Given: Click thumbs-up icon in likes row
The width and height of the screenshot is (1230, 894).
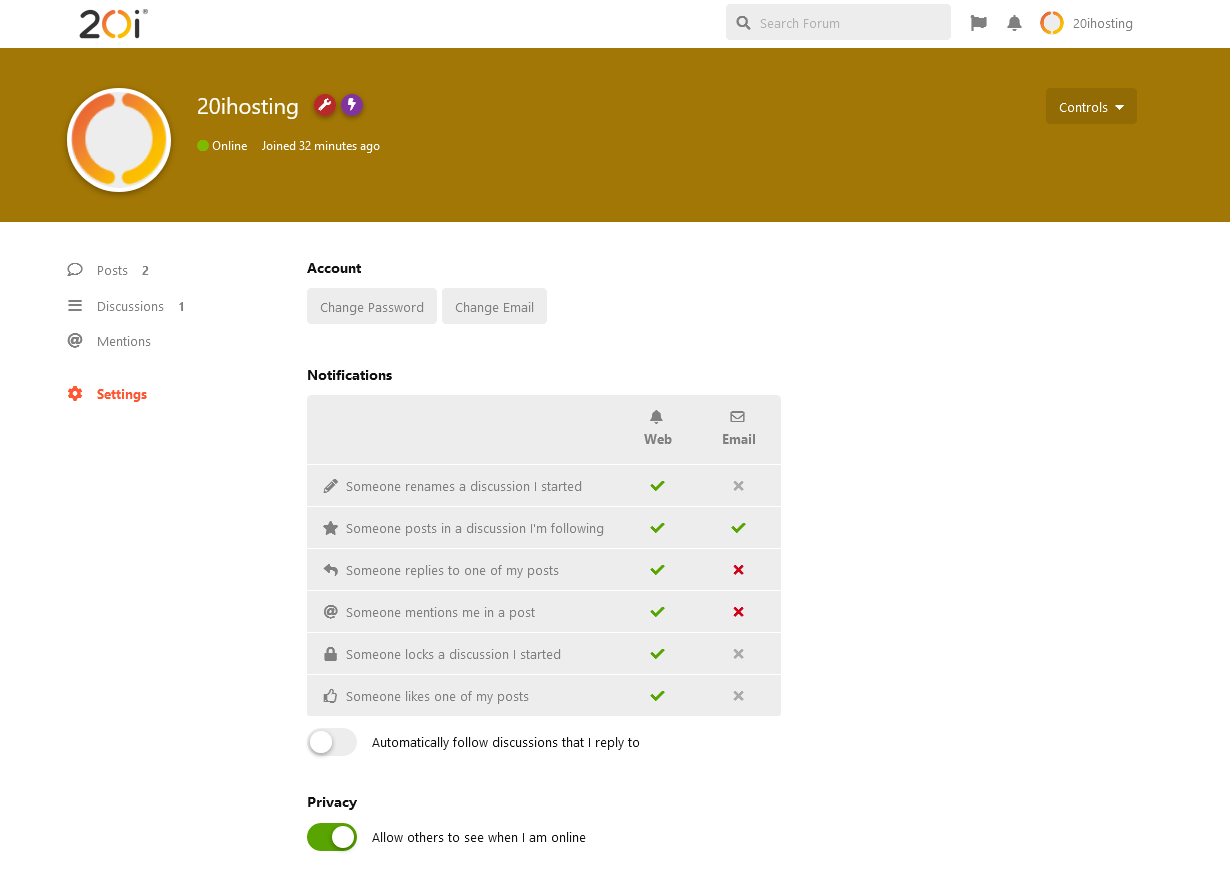Looking at the screenshot, I should (x=331, y=696).
